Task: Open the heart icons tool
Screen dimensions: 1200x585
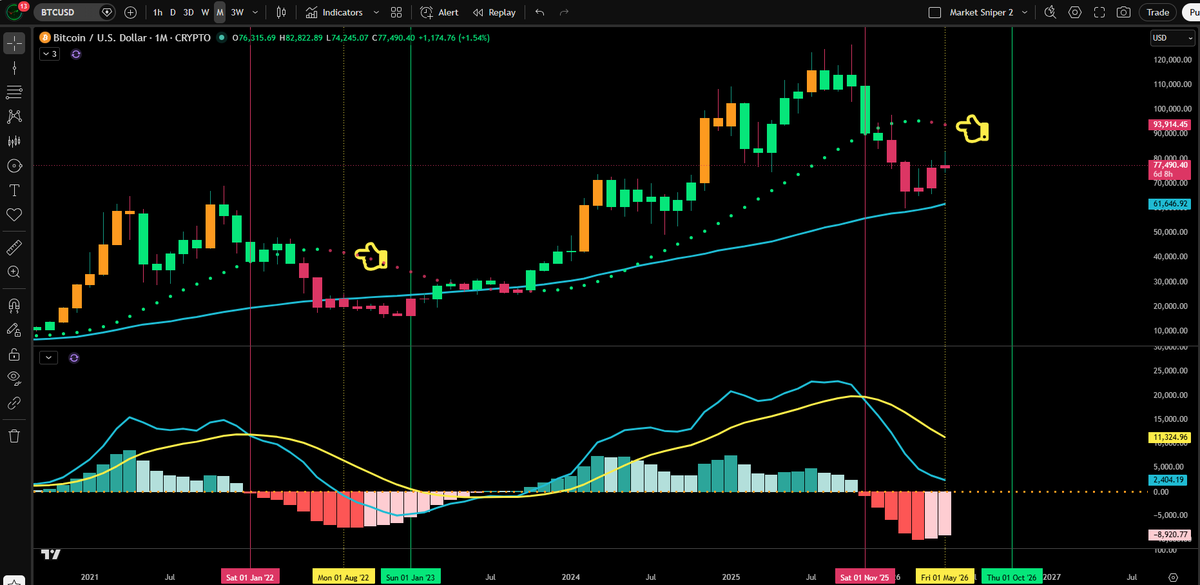Action: coord(14,215)
